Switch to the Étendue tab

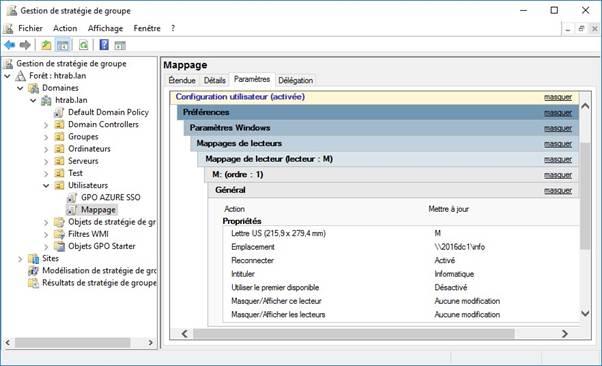[182, 80]
